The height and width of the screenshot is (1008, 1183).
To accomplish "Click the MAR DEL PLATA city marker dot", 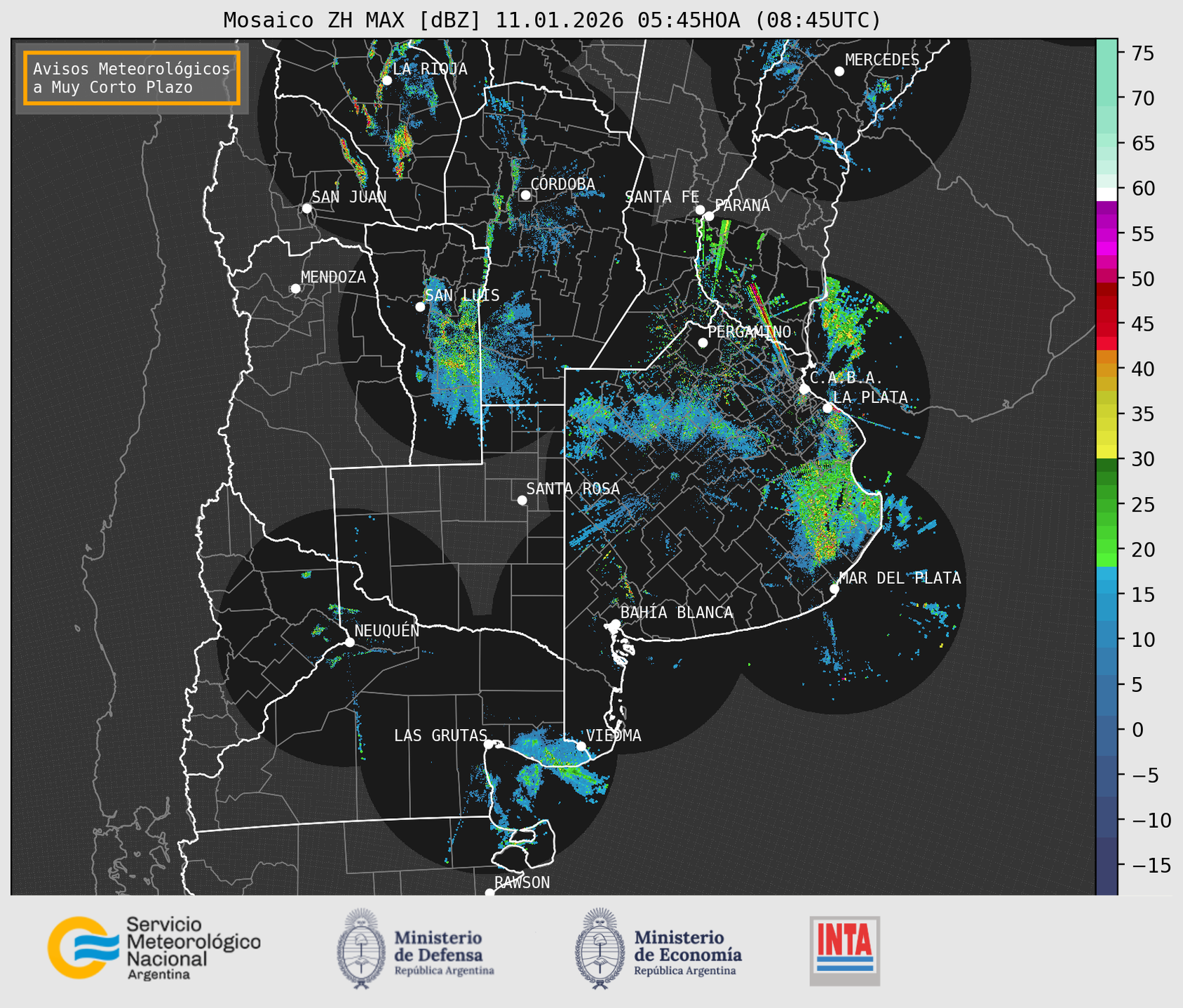I will pyautogui.click(x=834, y=589).
